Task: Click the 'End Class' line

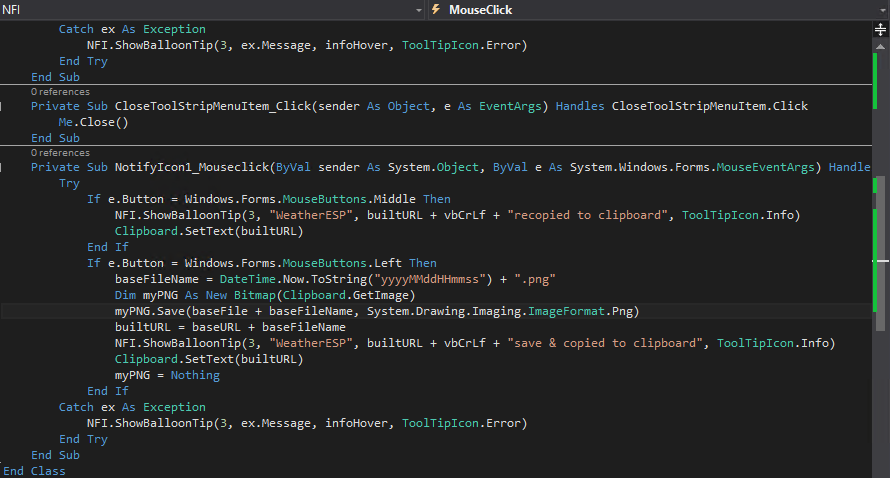Action: tap(34, 471)
